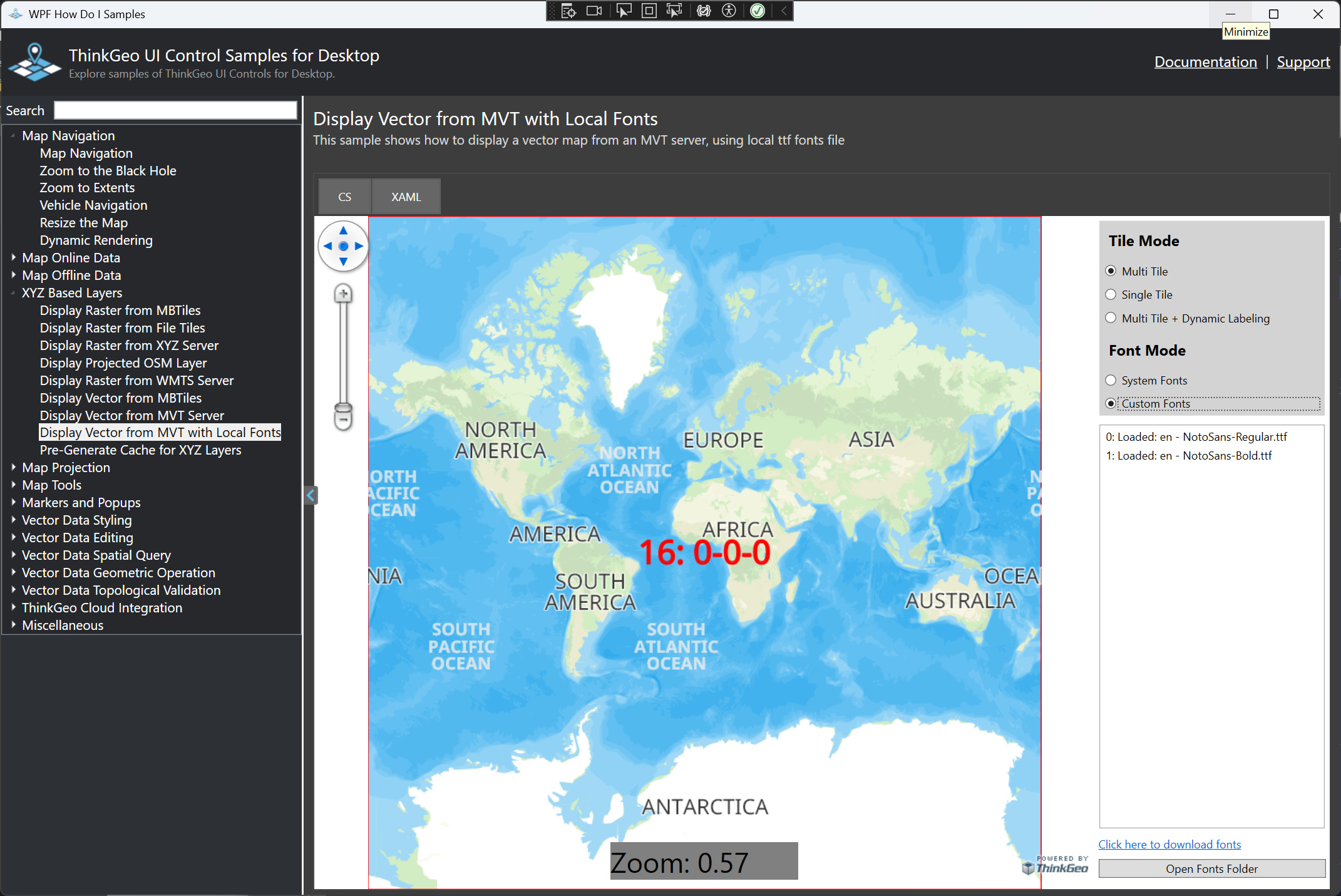Click the camera record debug icon
The height and width of the screenshot is (896, 1341).
[x=594, y=11]
